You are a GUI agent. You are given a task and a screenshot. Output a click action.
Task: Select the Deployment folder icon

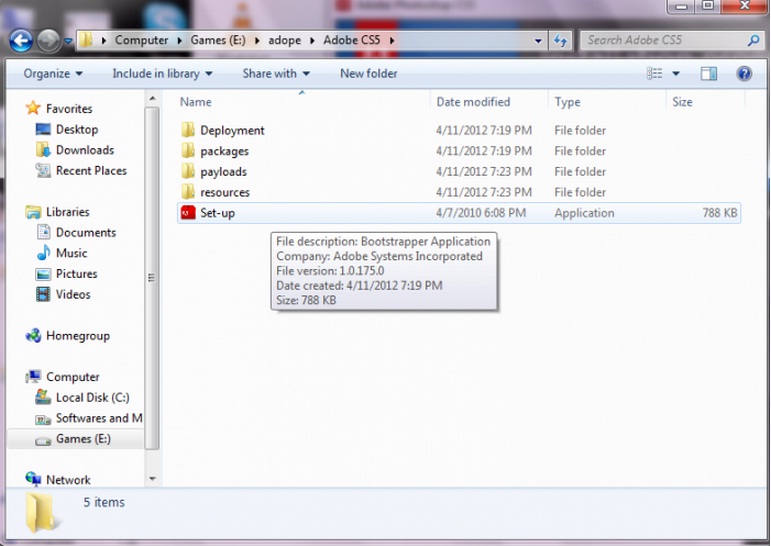click(188, 130)
